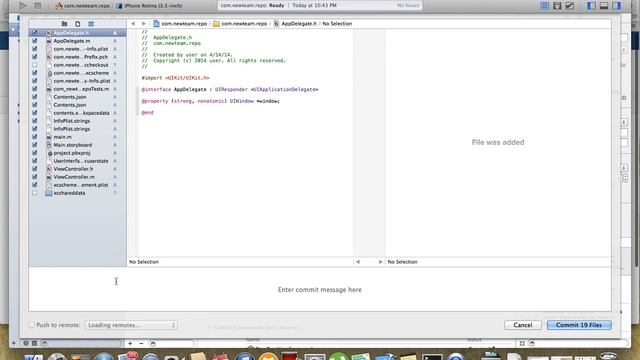Click the Cancel button

pyautogui.click(x=523, y=325)
